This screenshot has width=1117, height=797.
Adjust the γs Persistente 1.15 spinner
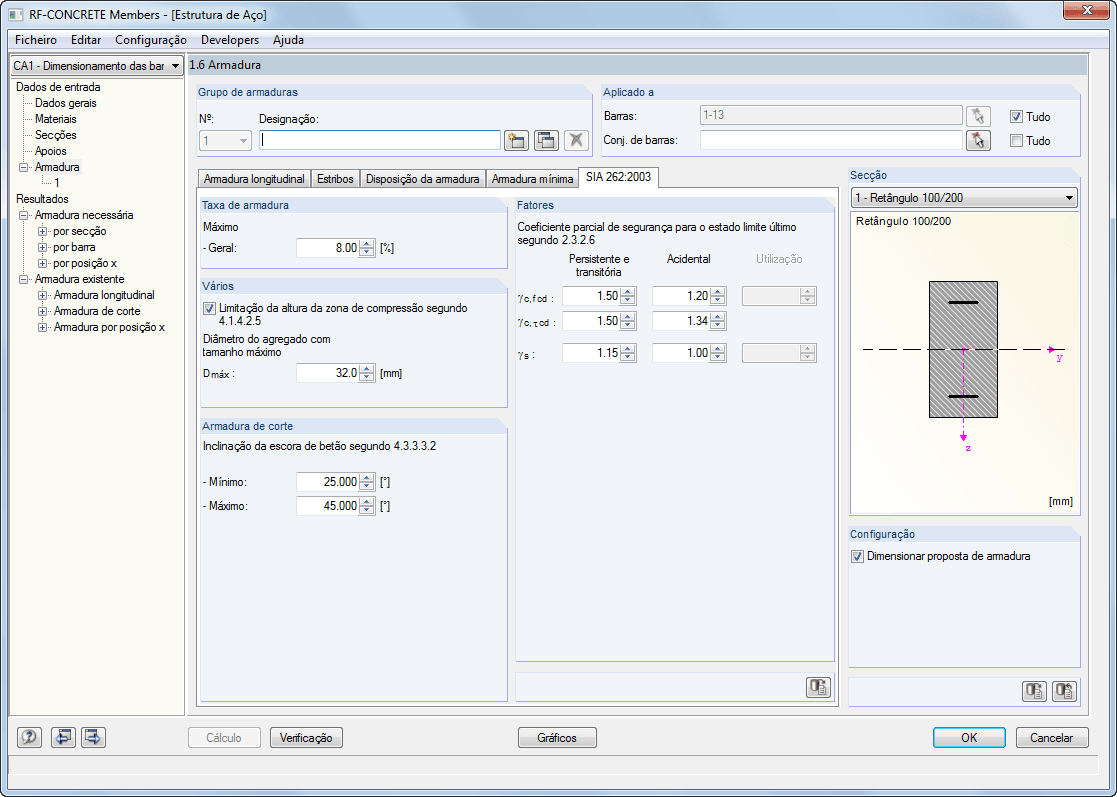click(x=628, y=353)
